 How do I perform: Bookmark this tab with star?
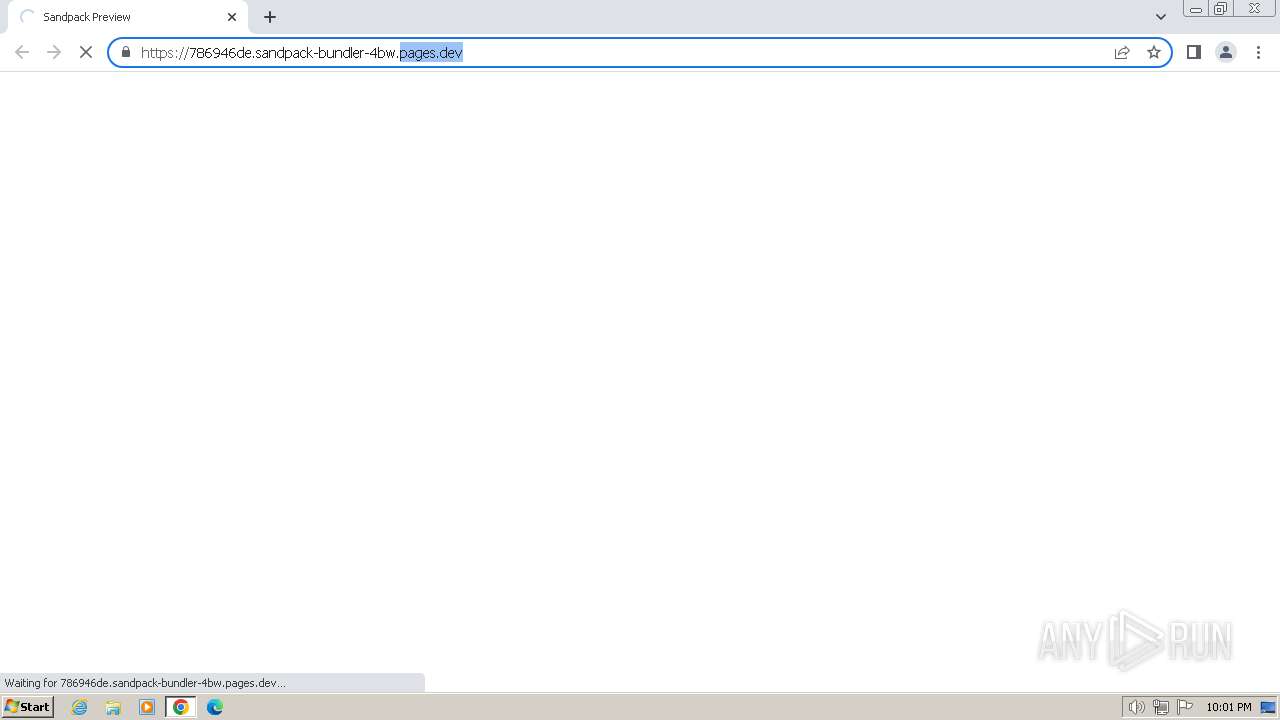click(x=1154, y=52)
